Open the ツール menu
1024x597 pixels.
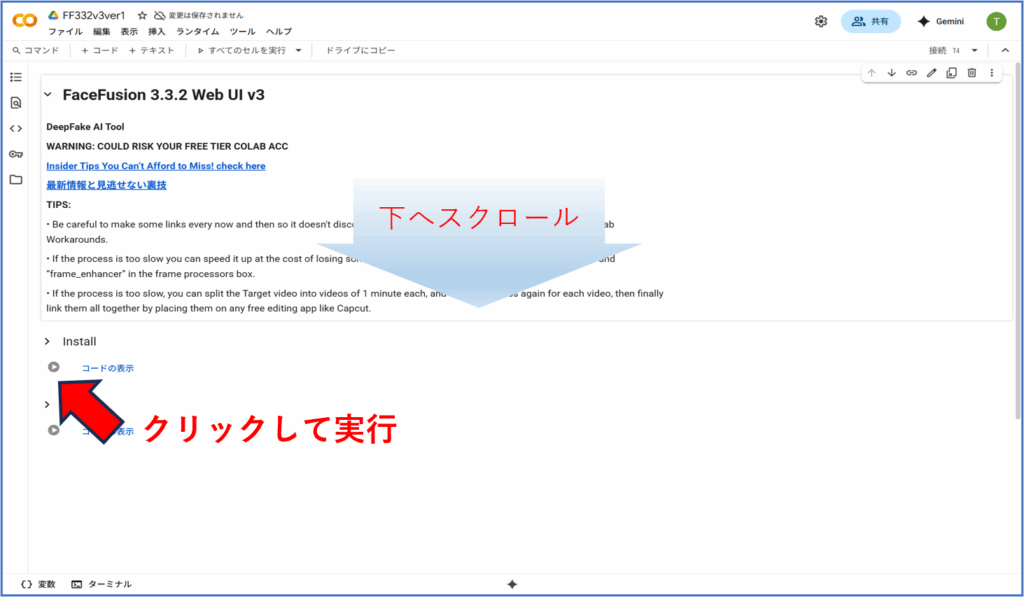(x=242, y=31)
